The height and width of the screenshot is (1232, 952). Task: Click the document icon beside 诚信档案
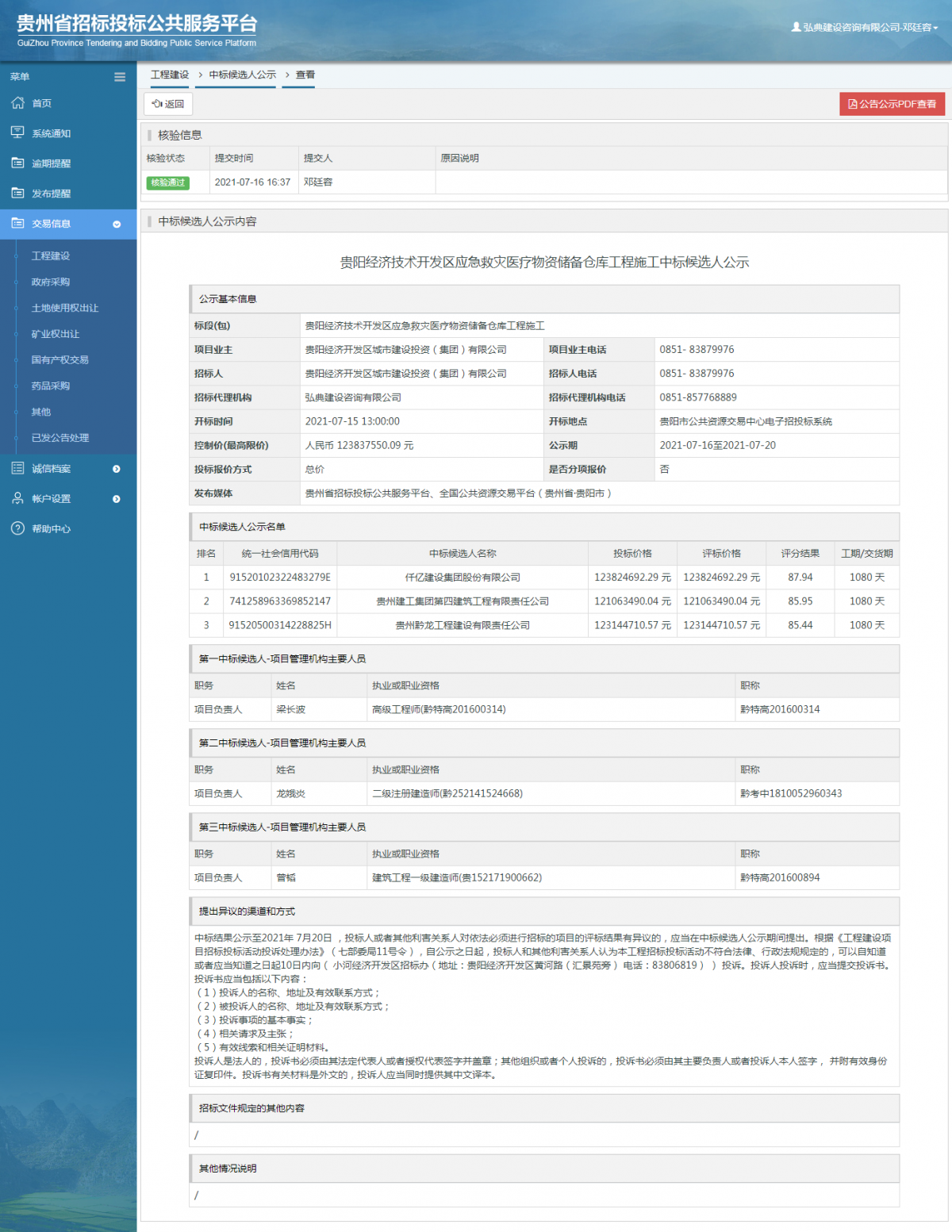point(17,468)
